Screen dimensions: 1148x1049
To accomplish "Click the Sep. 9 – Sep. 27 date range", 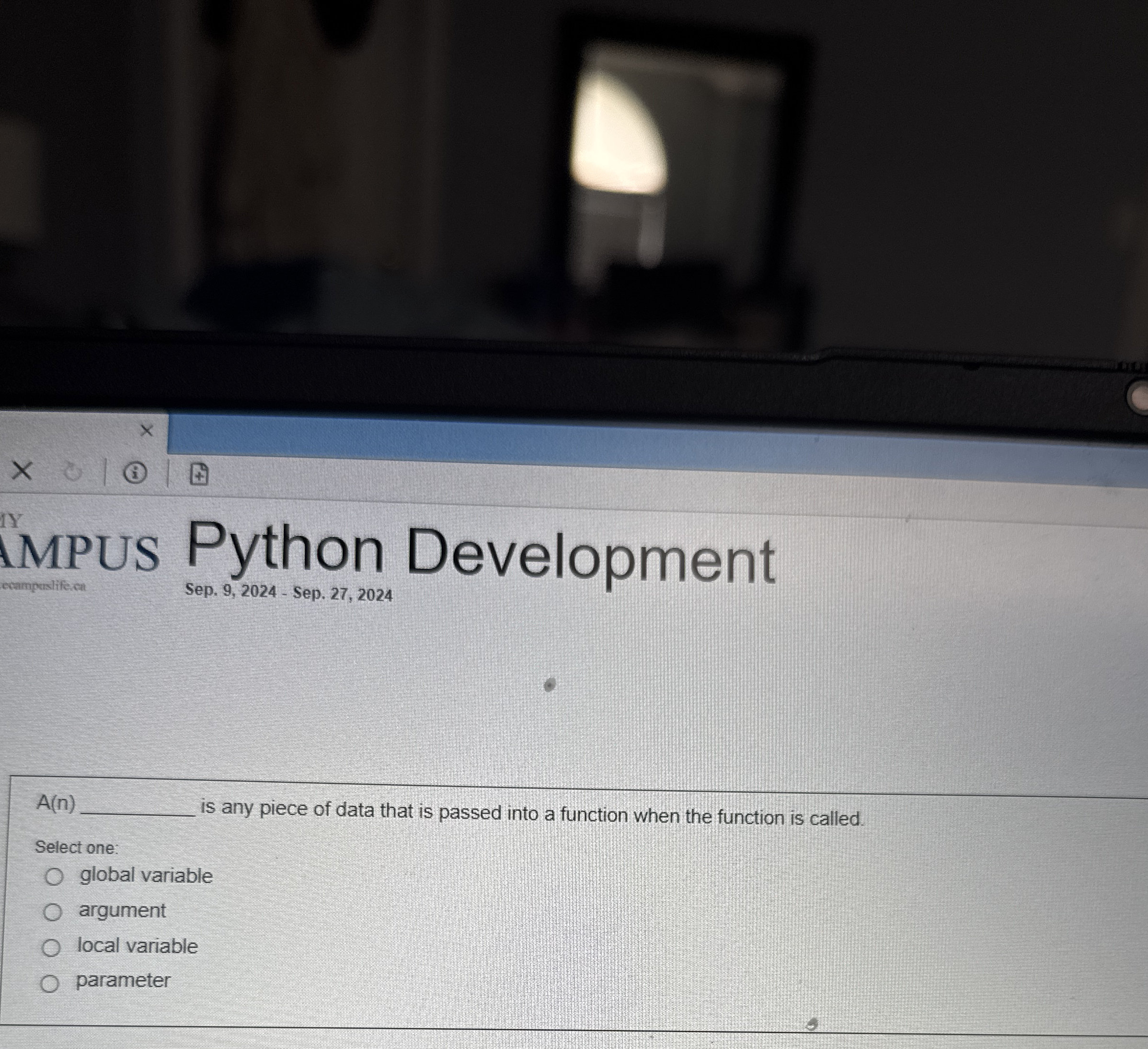I will 289,592.
